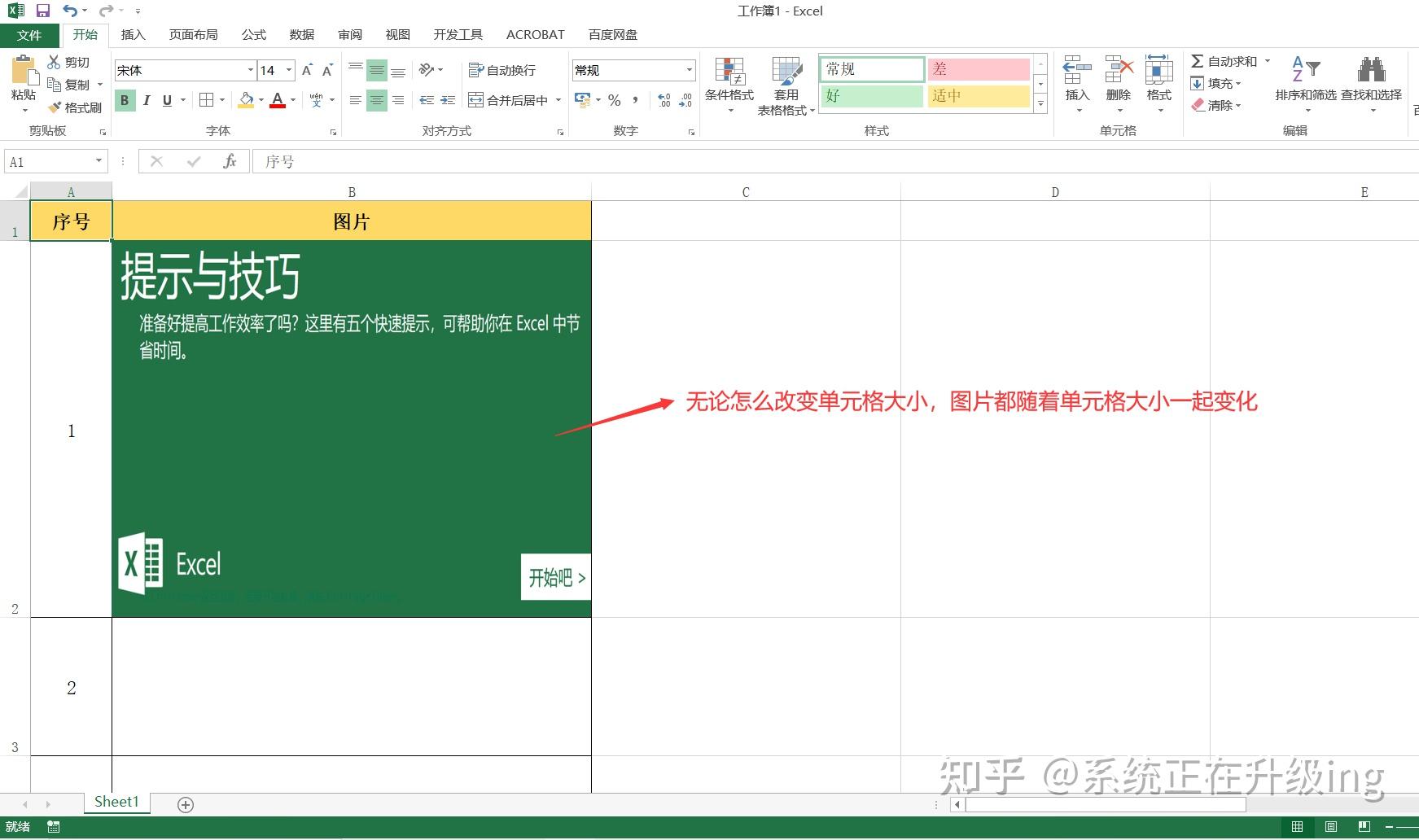The width and height of the screenshot is (1419, 840).
Task: Toggle underline formatting
Action: tap(167, 100)
